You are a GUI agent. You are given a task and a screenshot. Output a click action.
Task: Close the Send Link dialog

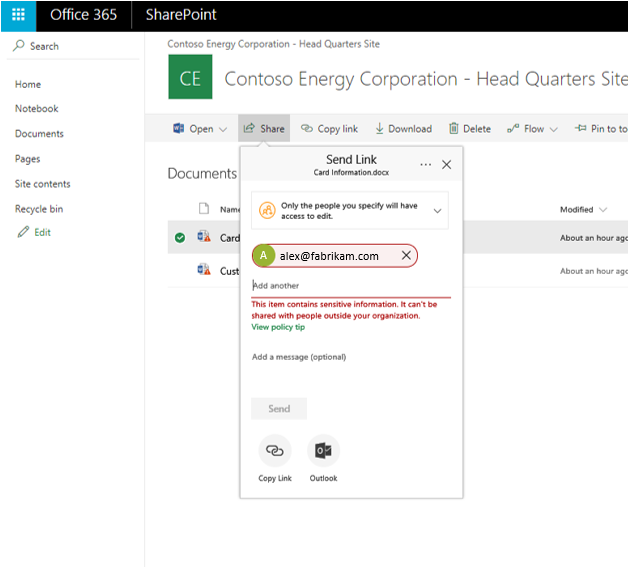pos(446,165)
